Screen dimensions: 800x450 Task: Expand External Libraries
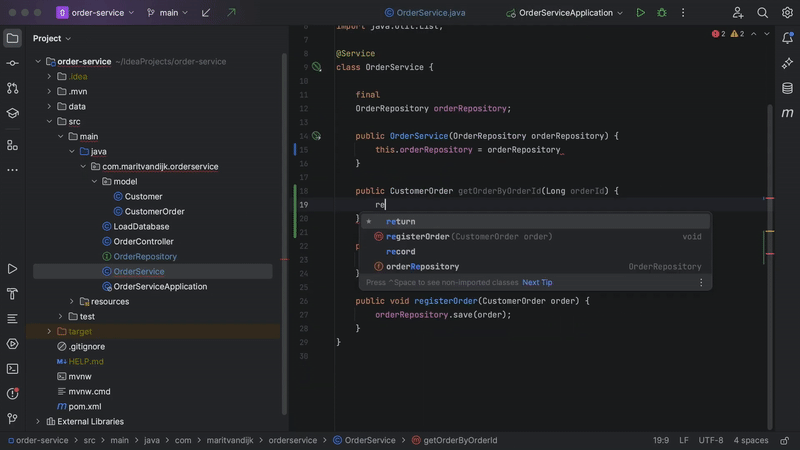click(x=38, y=421)
